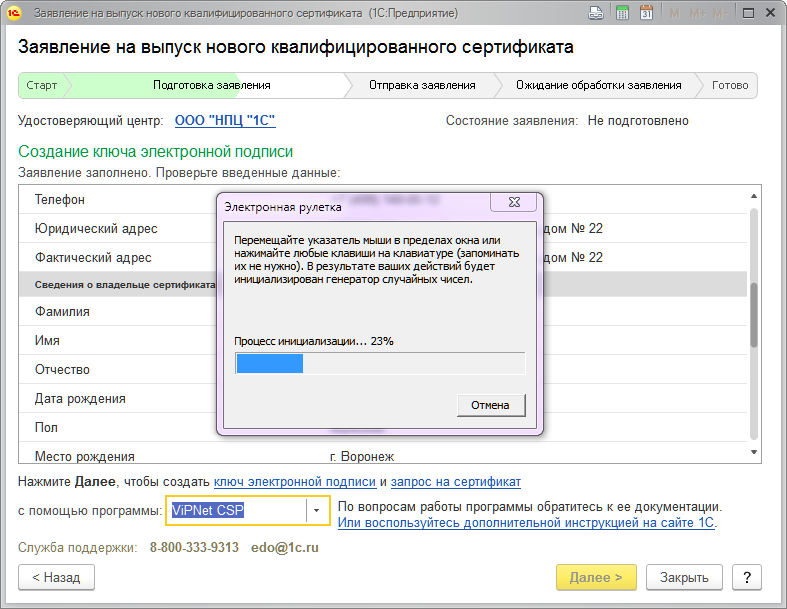Select the Отправка заявления step
This screenshot has height=609, width=787.
(422, 85)
